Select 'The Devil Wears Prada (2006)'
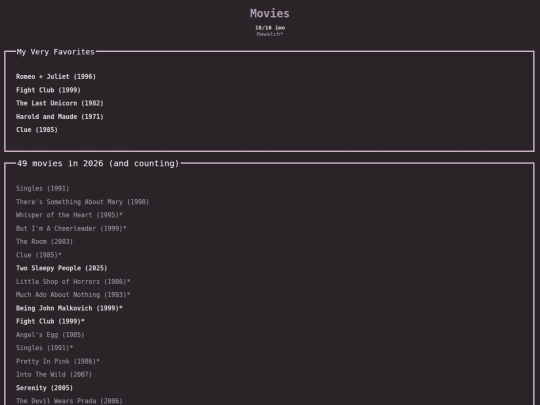The width and height of the screenshot is (540, 405). [69, 401]
